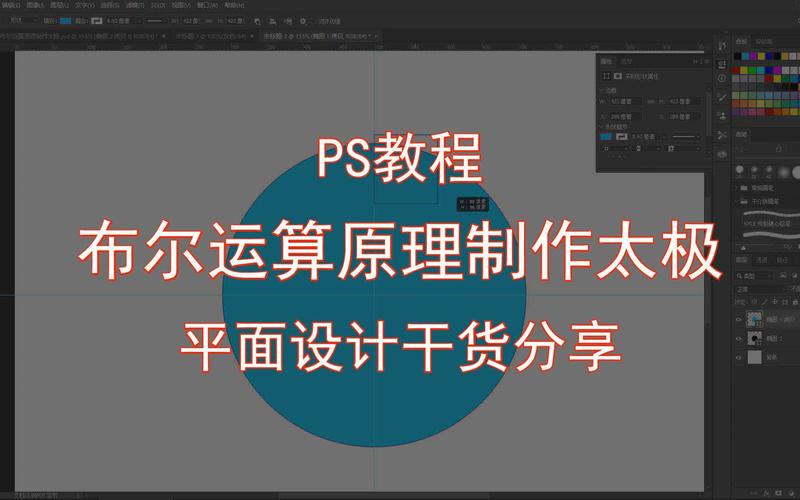This screenshot has height=500, width=800.
Task: Hide the 背景 layer via eye icon
Action: [x=739, y=357]
